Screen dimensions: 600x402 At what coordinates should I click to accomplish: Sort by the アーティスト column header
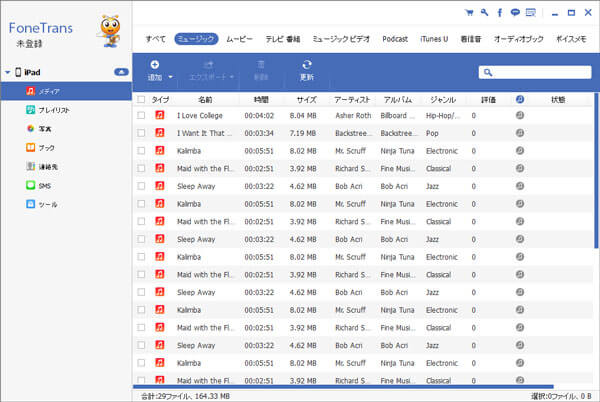pyautogui.click(x=352, y=99)
